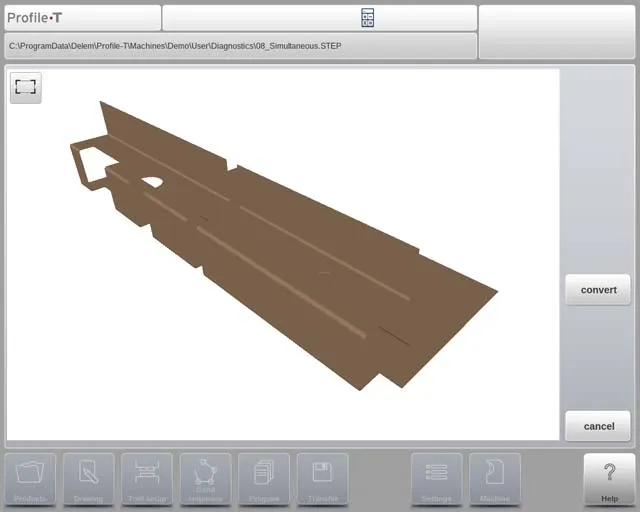Select the Drawing mode icon

89,479
